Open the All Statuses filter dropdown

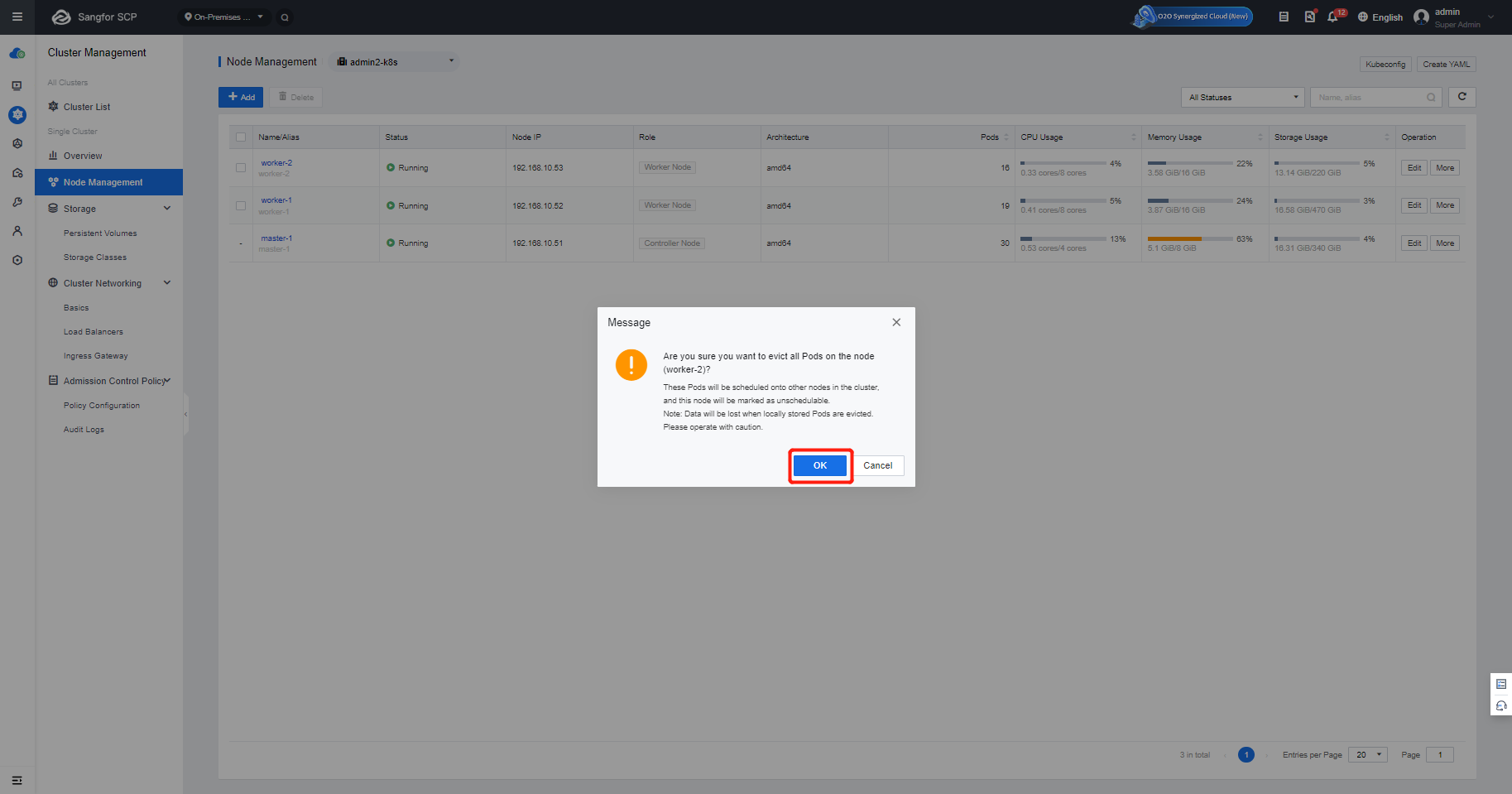tap(1242, 98)
